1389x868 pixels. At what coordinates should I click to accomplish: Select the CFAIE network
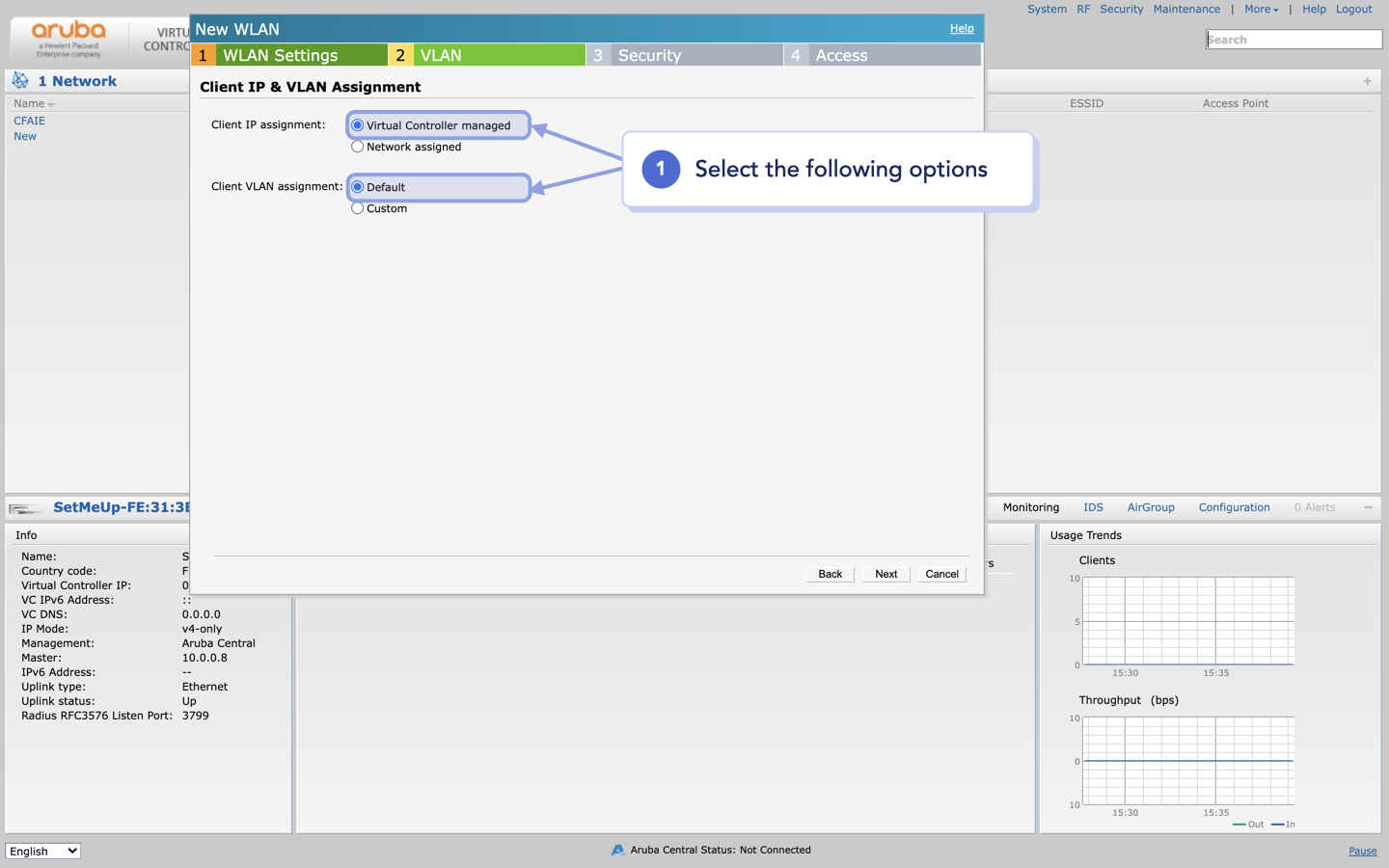[x=29, y=121]
